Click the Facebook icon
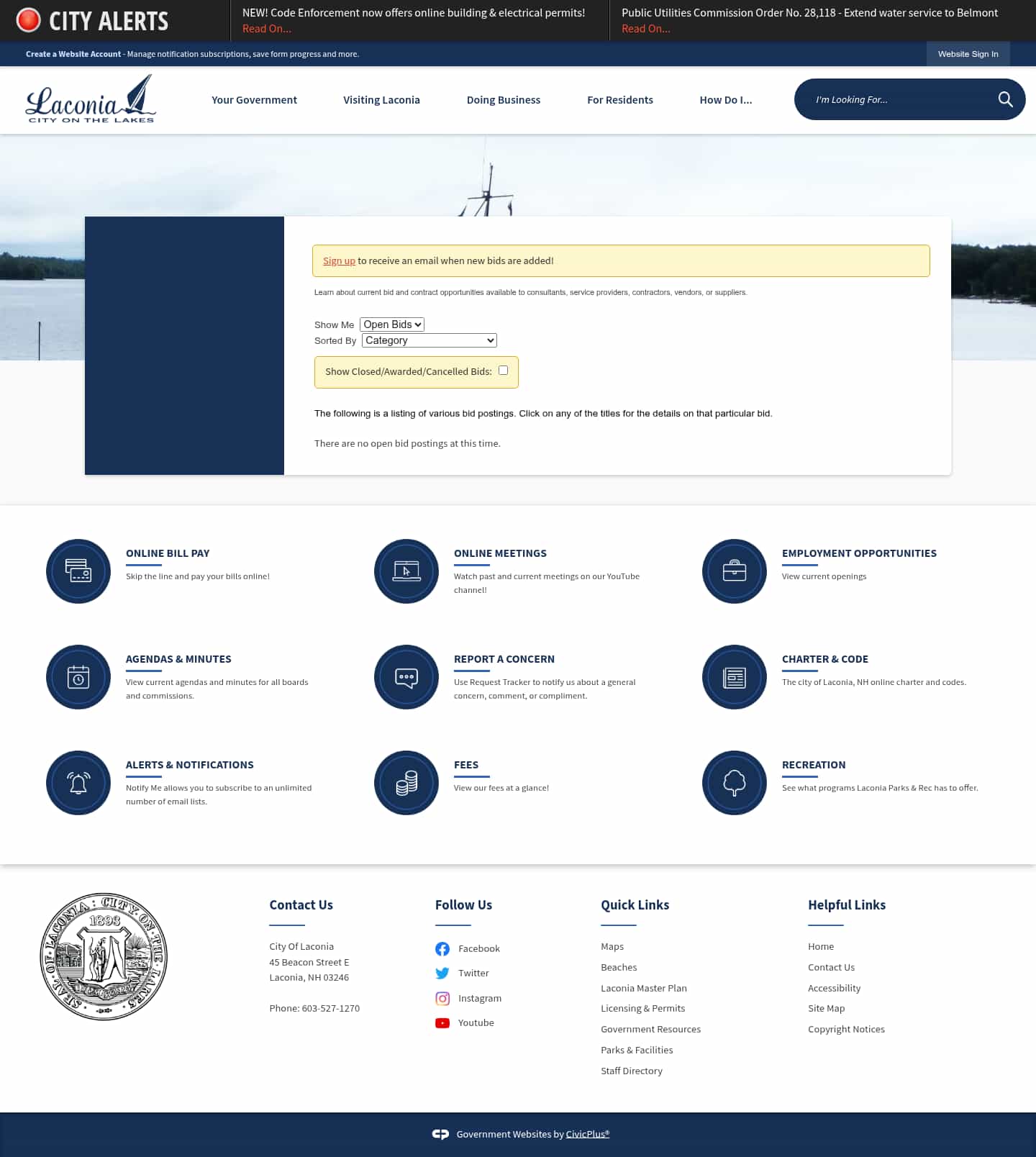Screen dimensions: 1036x1157 tap(442, 949)
